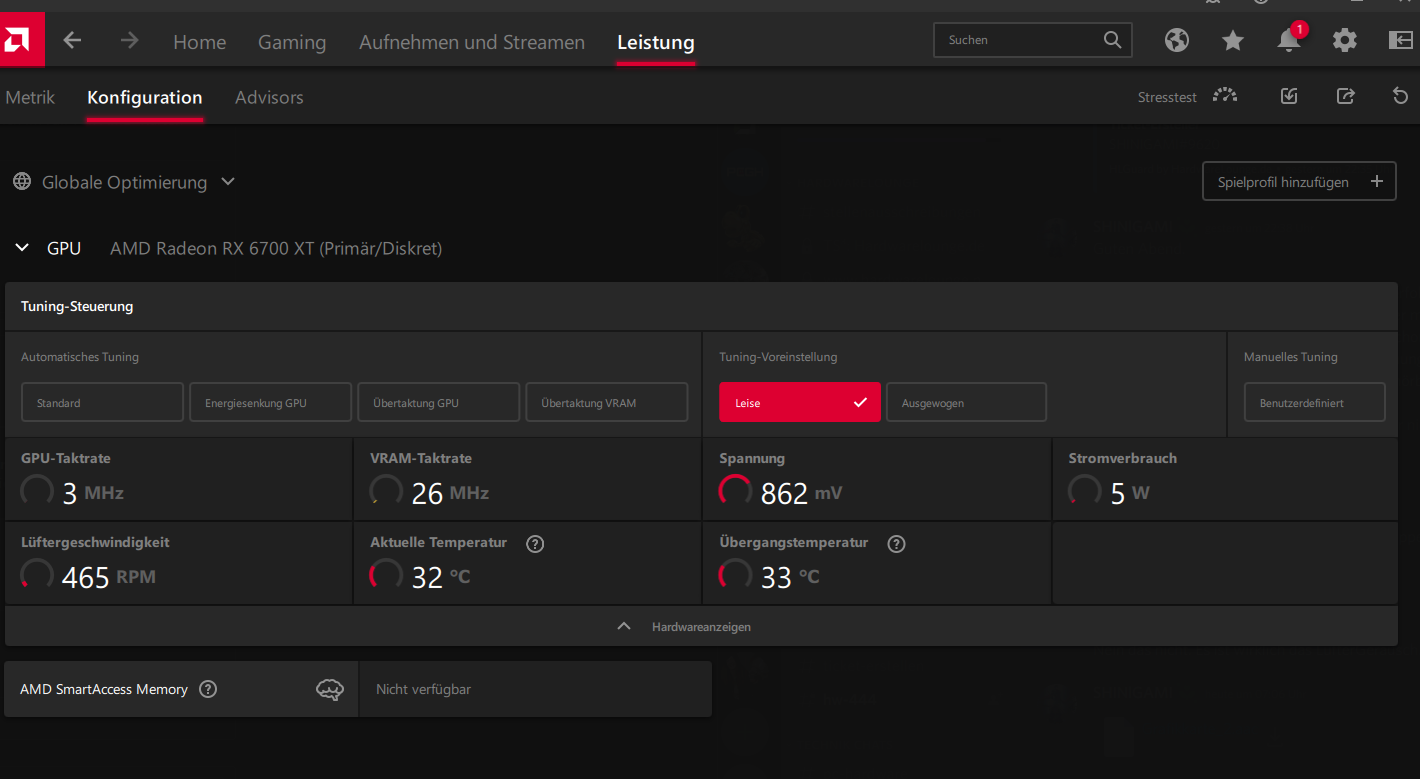The height and width of the screenshot is (779, 1420).
Task: Open notifications bell icon
Action: point(1289,40)
